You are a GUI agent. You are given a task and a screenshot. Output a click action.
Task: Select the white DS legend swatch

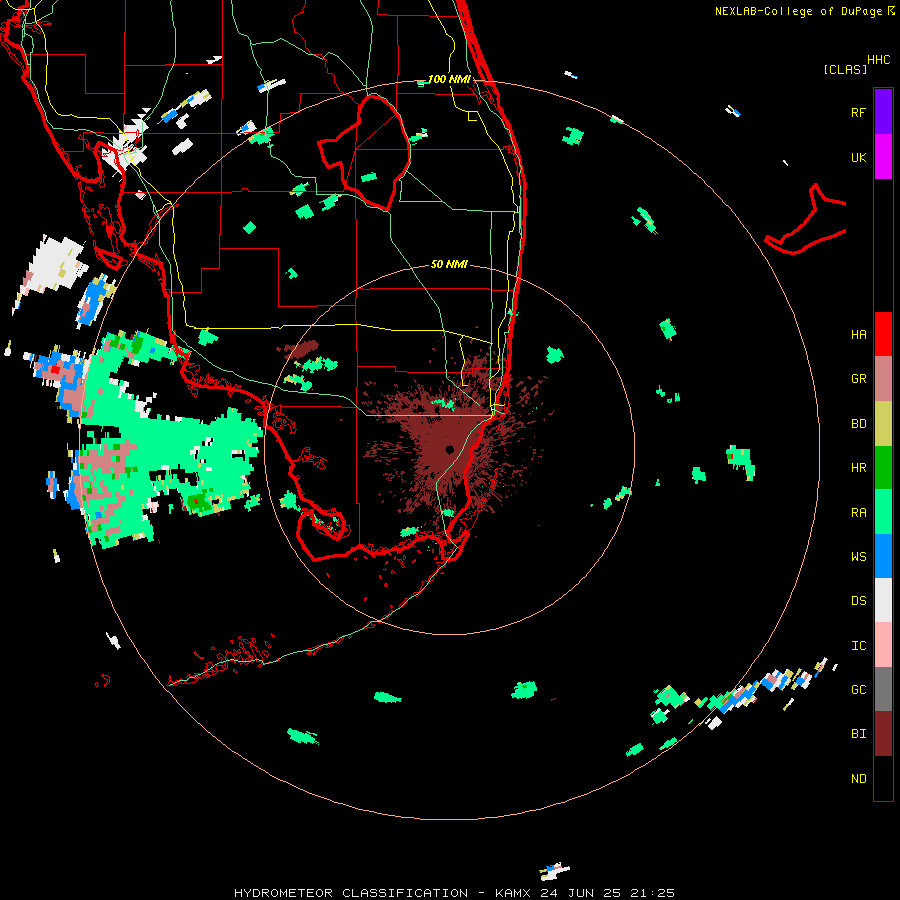(x=883, y=600)
